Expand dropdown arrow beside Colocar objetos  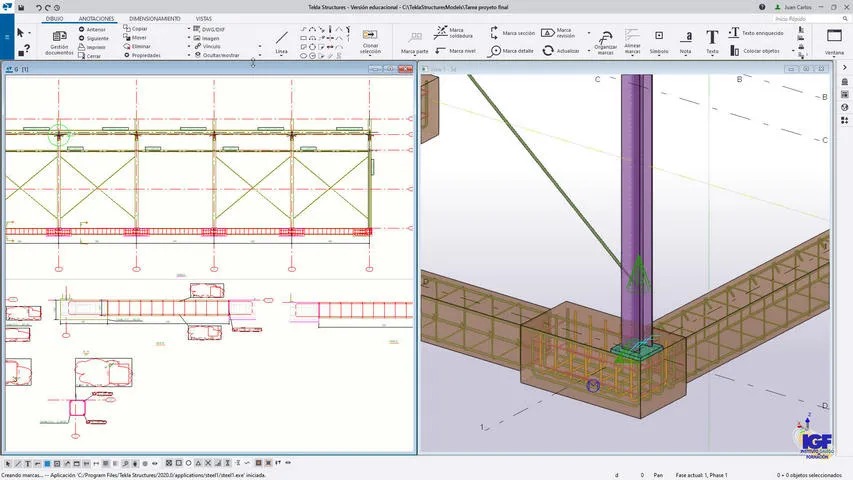point(793,51)
